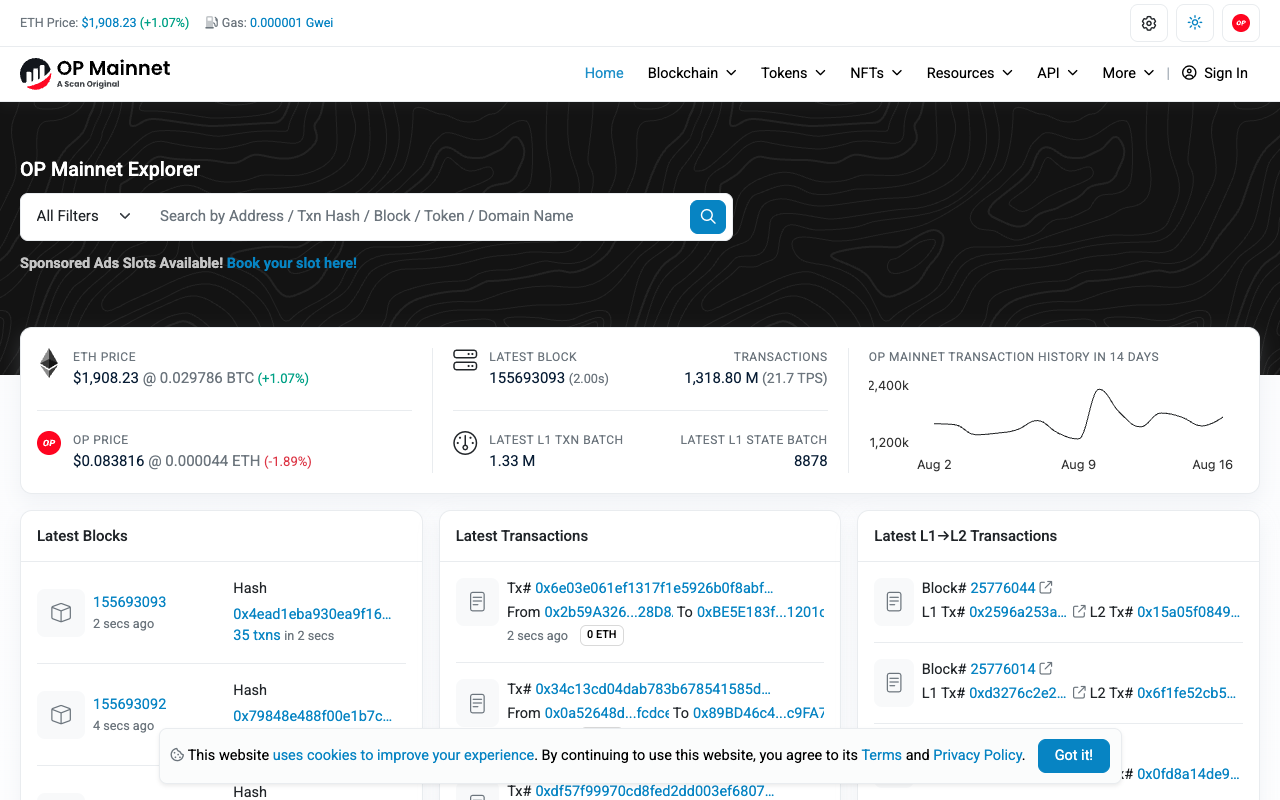Open L1 Tx 0xd3276c2e2 link

point(1018,693)
